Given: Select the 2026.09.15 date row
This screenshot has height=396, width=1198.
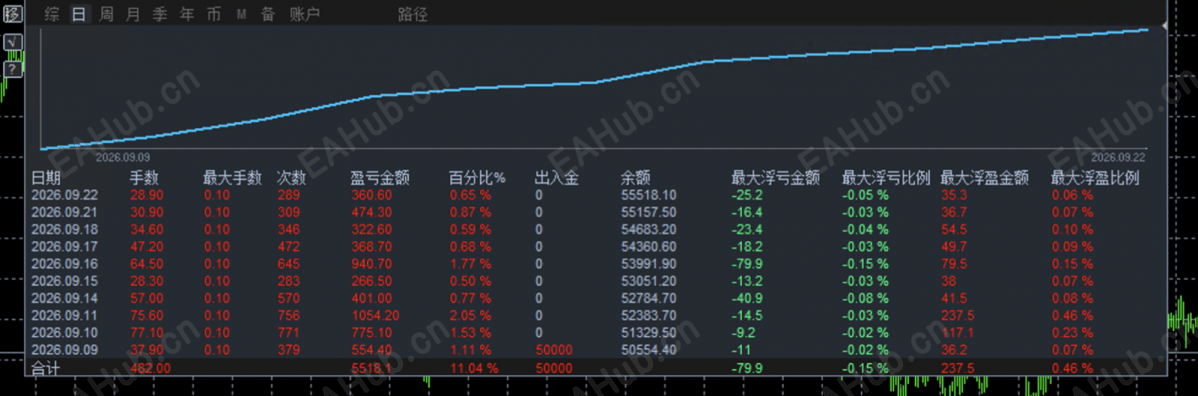Looking at the screenshot, I should 63,281.
